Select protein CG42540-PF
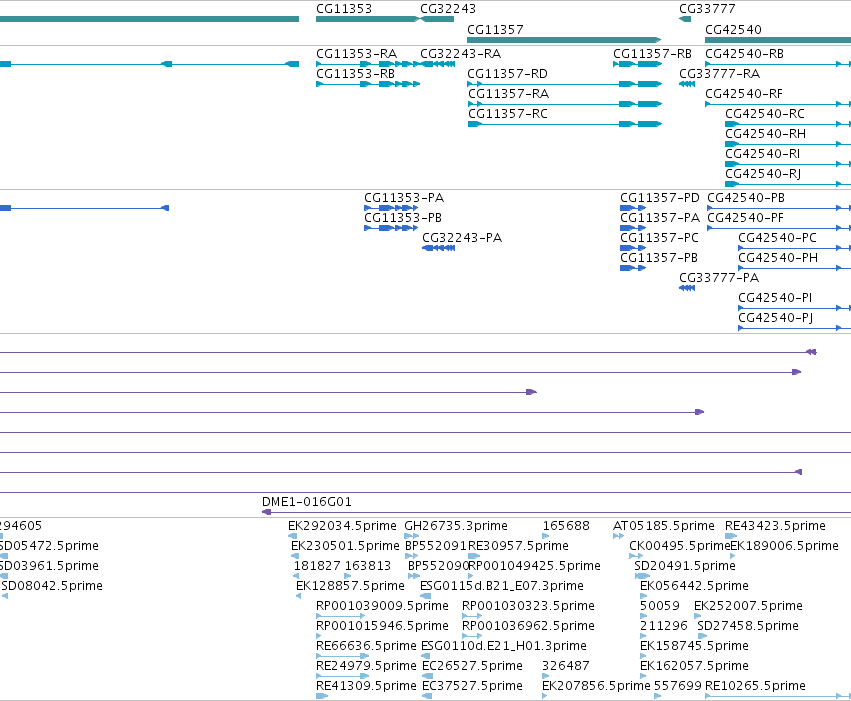This screenshot has width=851, height=701. point(746,218)
